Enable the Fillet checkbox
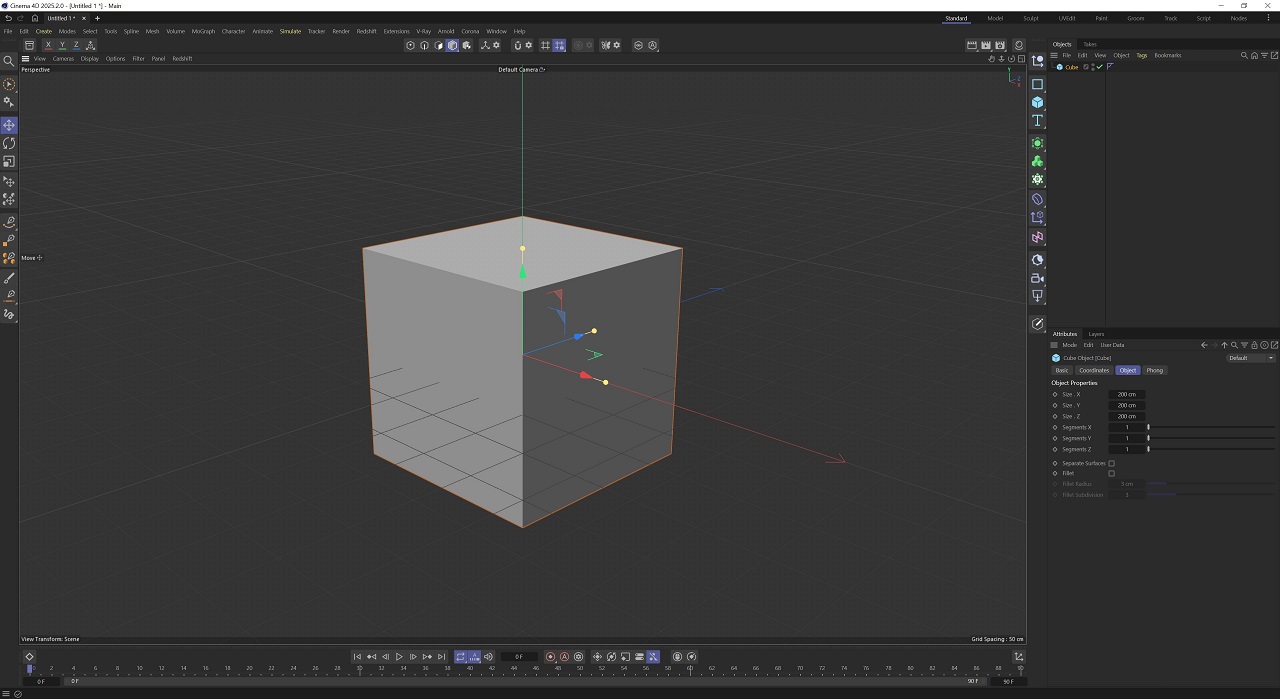Image resolution: width=1280 pixels, height=699 pixels. (1111, 473)
